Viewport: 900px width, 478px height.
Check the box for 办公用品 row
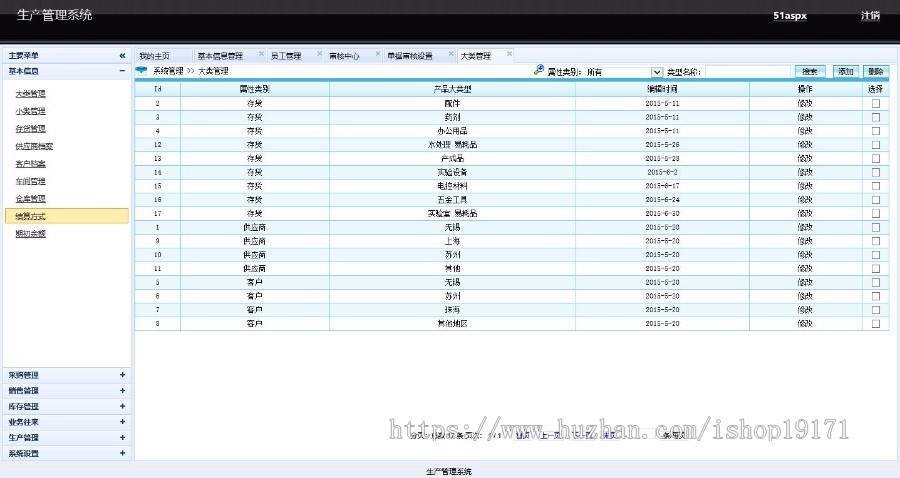[875, 131]
